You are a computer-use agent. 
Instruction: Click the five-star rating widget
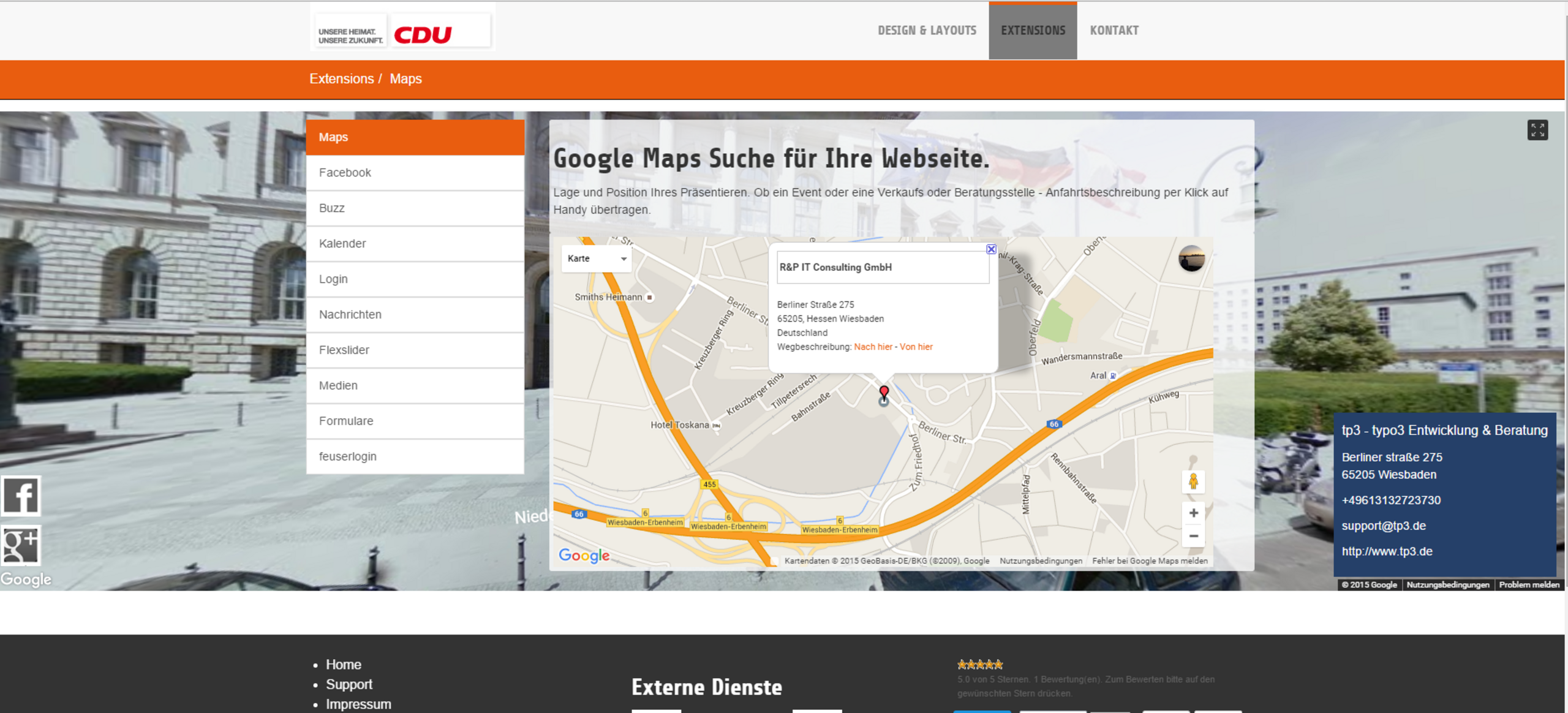[x=980, y=664]
